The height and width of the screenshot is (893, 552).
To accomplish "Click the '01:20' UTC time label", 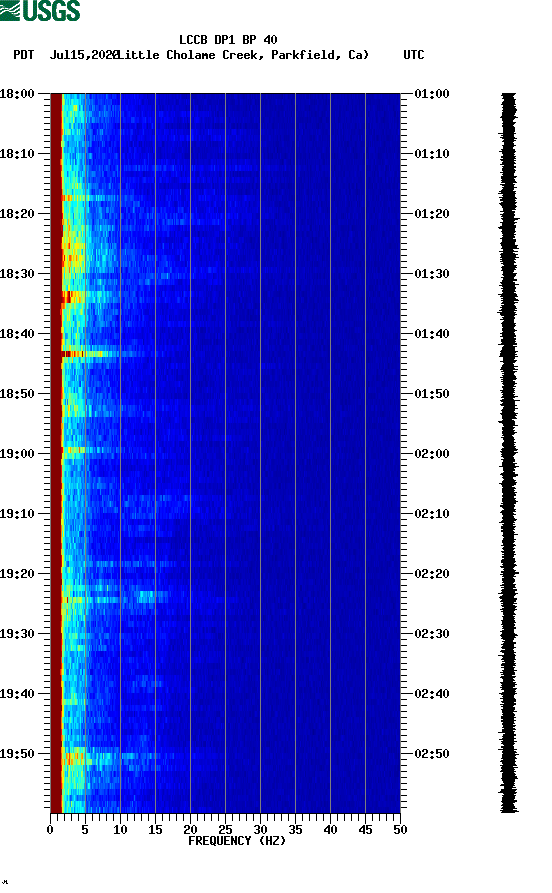I will click(432, 214).
